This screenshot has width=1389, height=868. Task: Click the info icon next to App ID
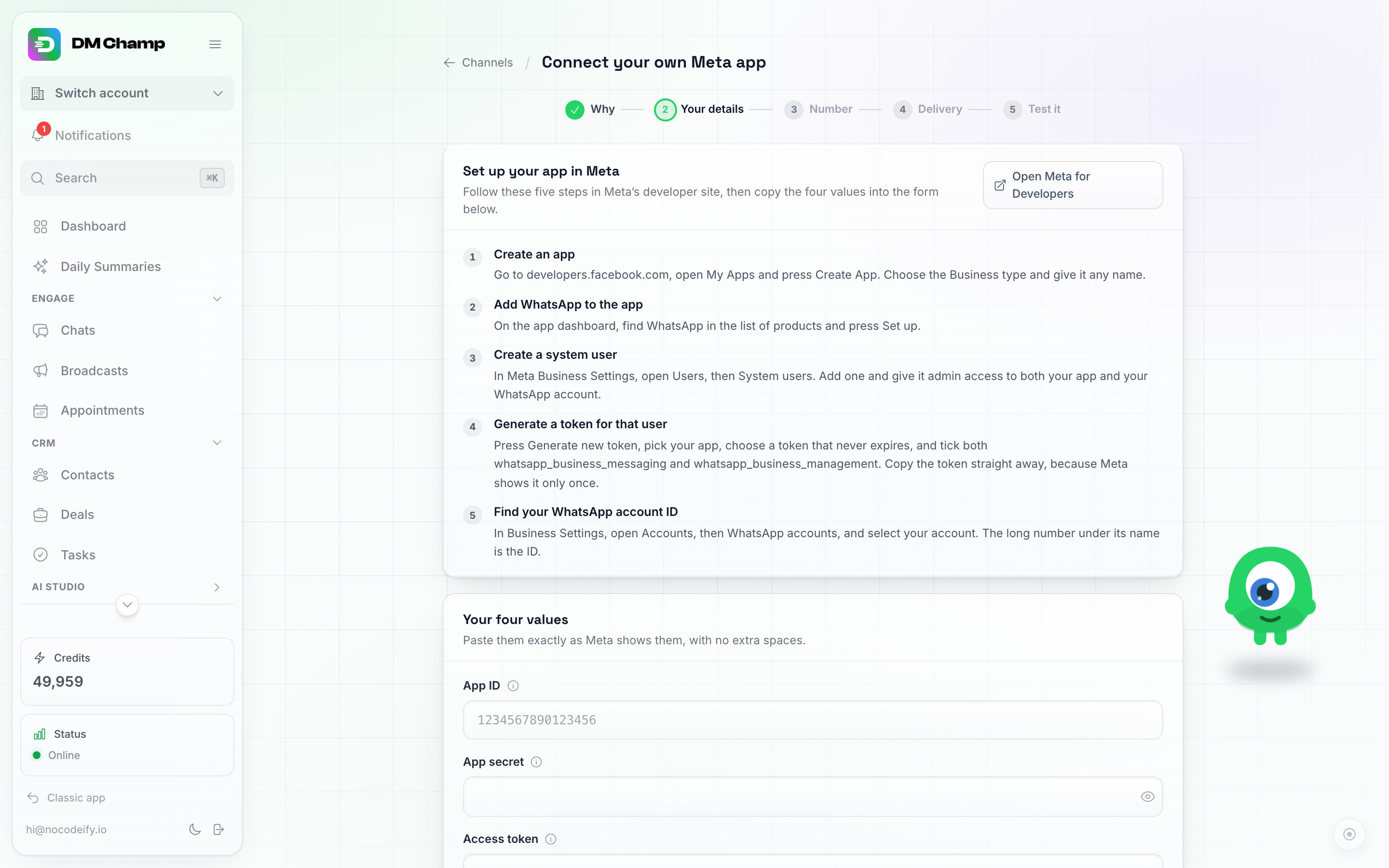[x=513, y=685]
